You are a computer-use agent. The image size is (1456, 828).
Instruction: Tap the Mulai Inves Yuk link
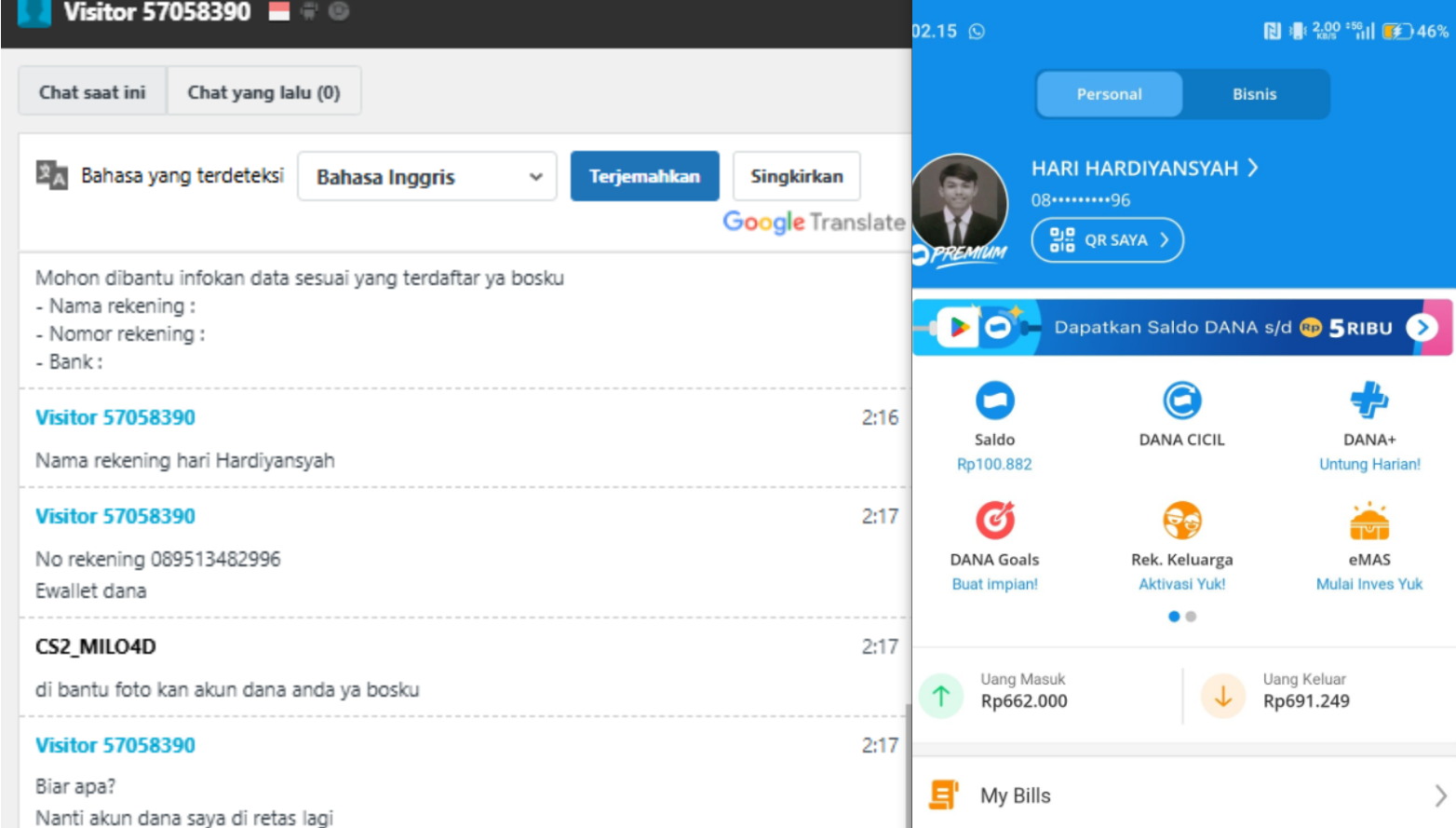(x=1369, y=584)
